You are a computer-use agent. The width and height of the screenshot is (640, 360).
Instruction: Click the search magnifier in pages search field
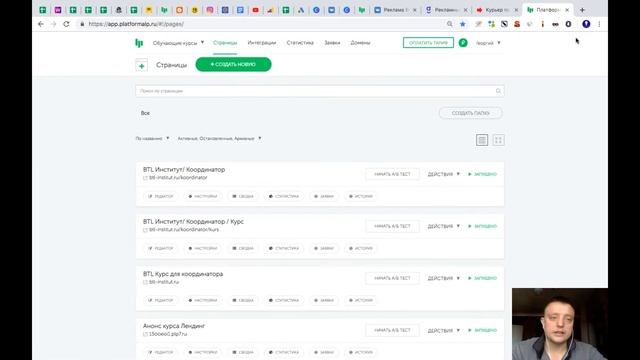point(498,91)
